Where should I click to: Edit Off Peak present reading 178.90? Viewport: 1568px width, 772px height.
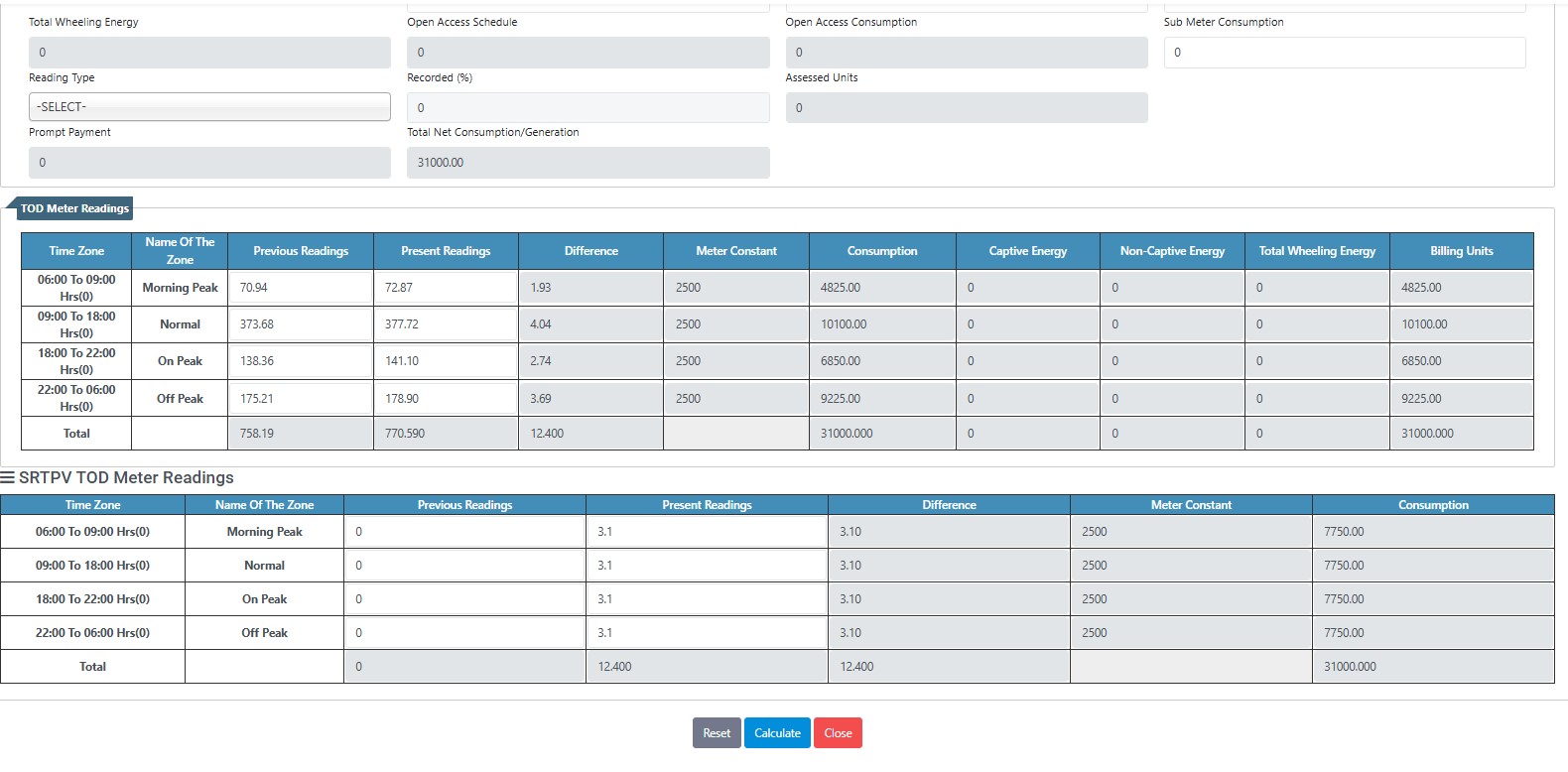446,399
